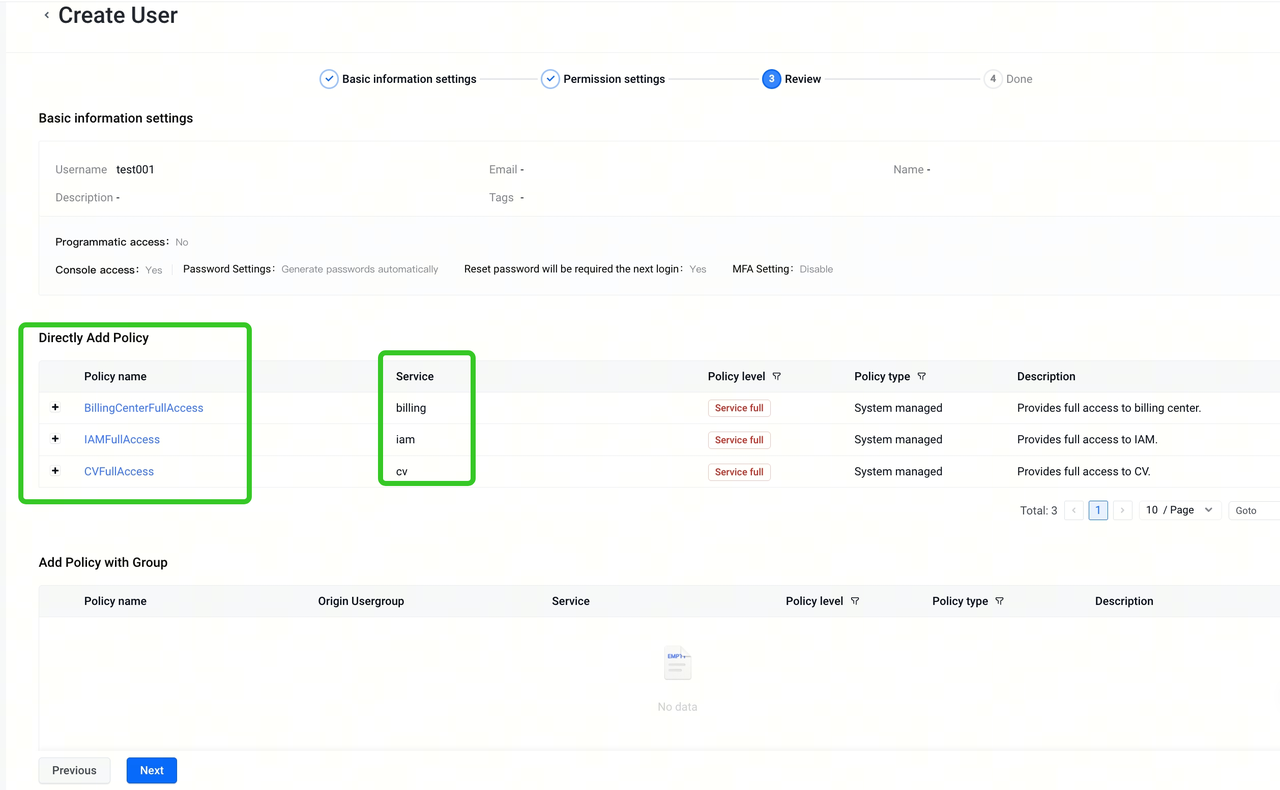
Task: Click the Permission settings step label
Action: coord(614,79)
